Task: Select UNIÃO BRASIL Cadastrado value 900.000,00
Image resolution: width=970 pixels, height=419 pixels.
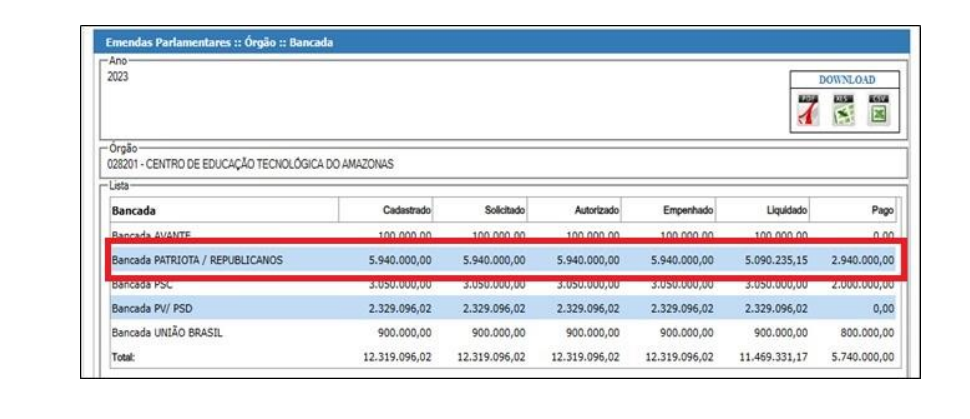Action: pos(405,333)
